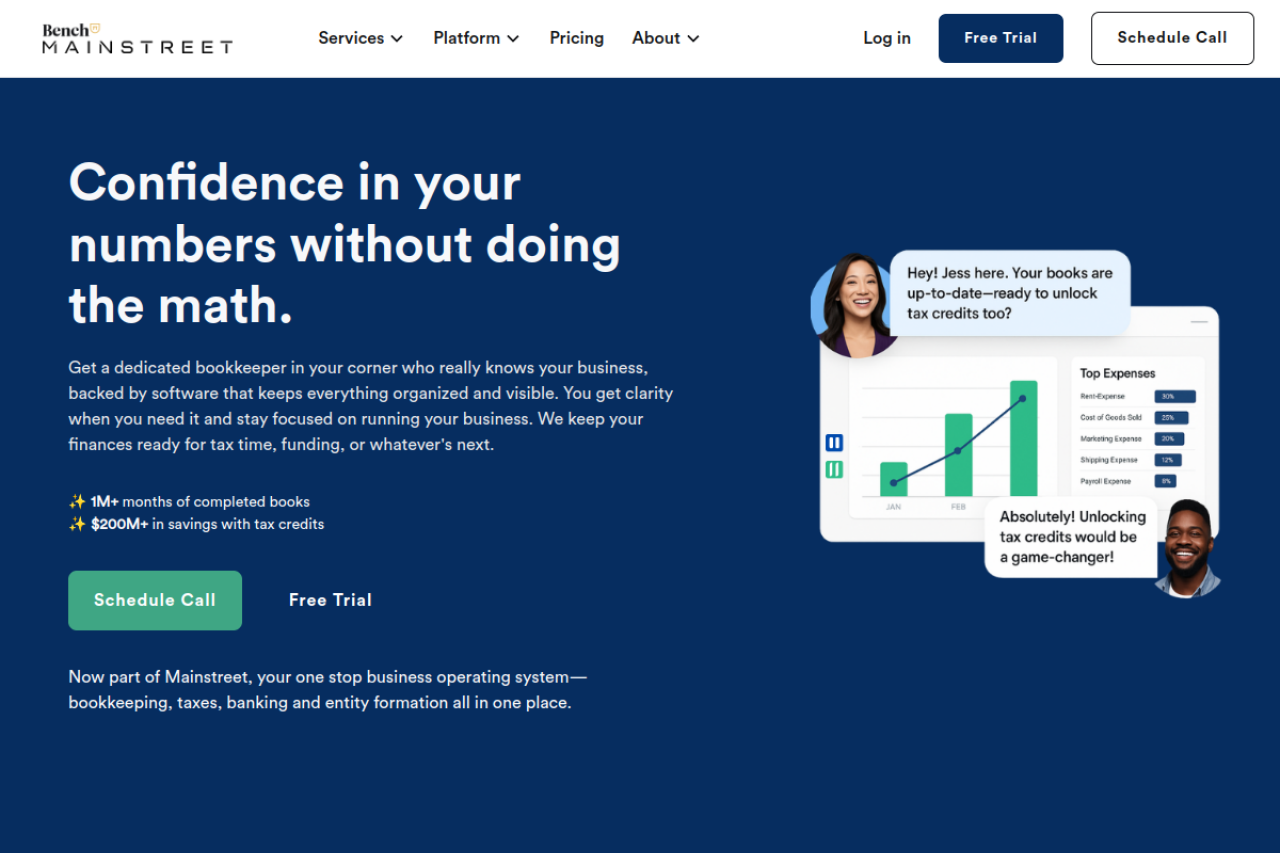Viewport: 1280px width, 853px height.
Task: Click the dash icon on the dashboard card
Action: point(1199,322)
